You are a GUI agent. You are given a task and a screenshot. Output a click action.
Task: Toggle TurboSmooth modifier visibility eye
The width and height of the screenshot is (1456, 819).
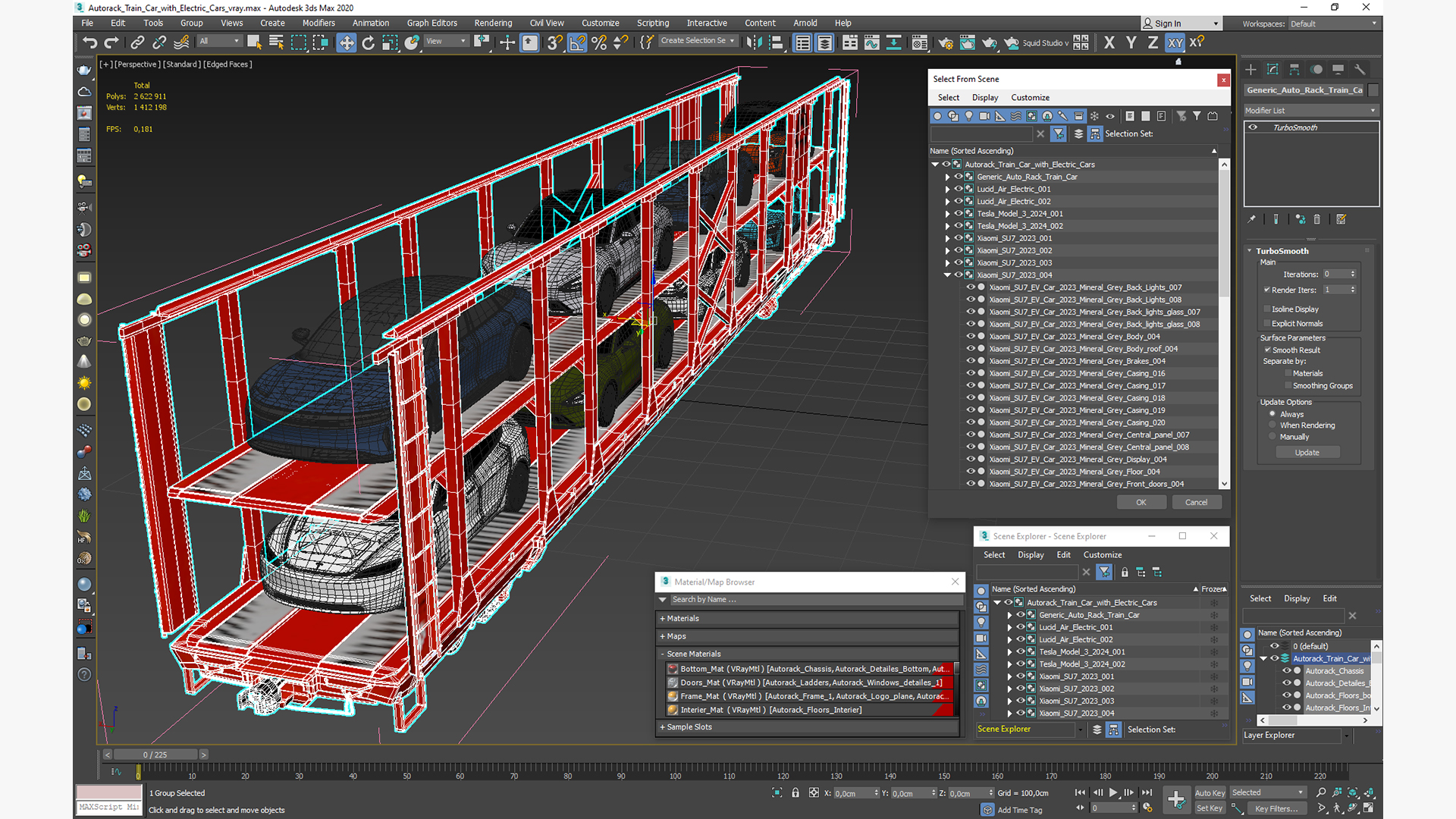point(1254,127)
